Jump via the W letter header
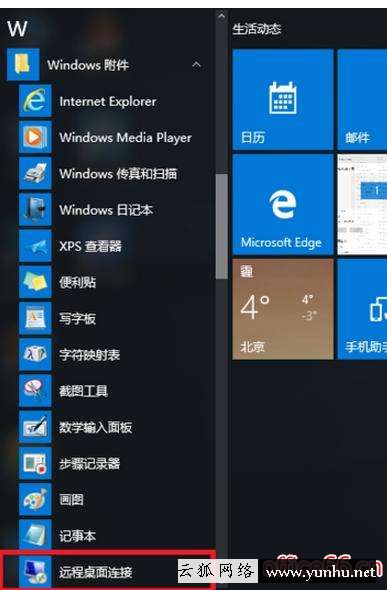Image resolution: width=387 pixels, height=590 pixels. tap(17, 29)
